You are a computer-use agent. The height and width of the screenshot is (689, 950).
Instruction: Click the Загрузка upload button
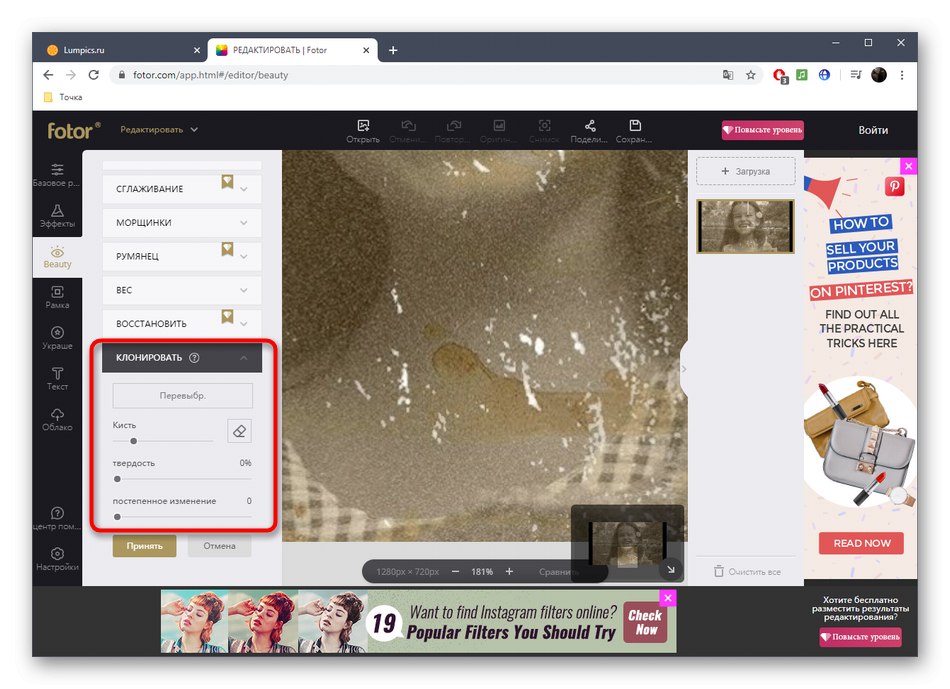point(745,171)
